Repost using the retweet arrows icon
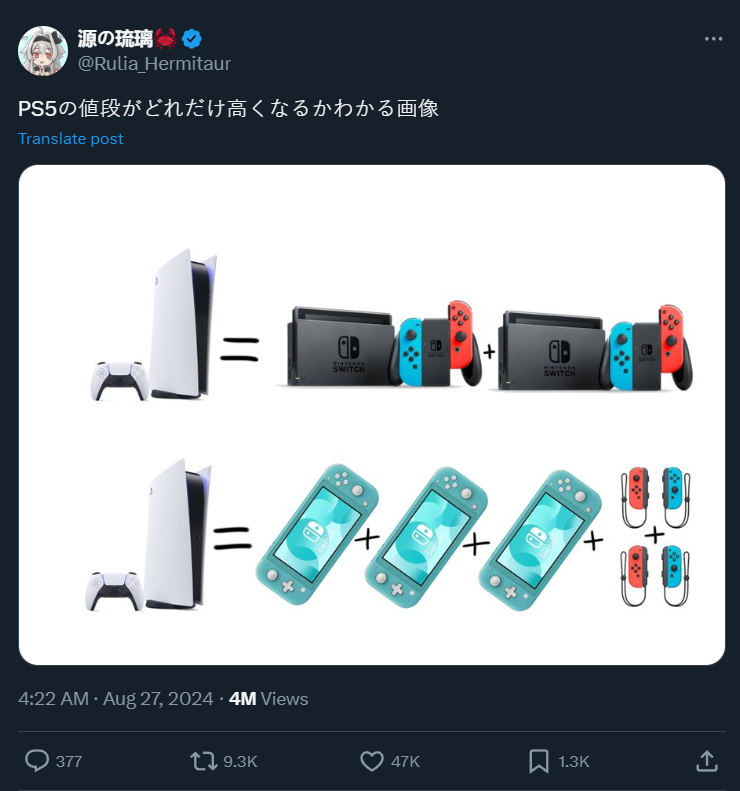The height and width of the screenshot is (791, 740). coord(203,761)
